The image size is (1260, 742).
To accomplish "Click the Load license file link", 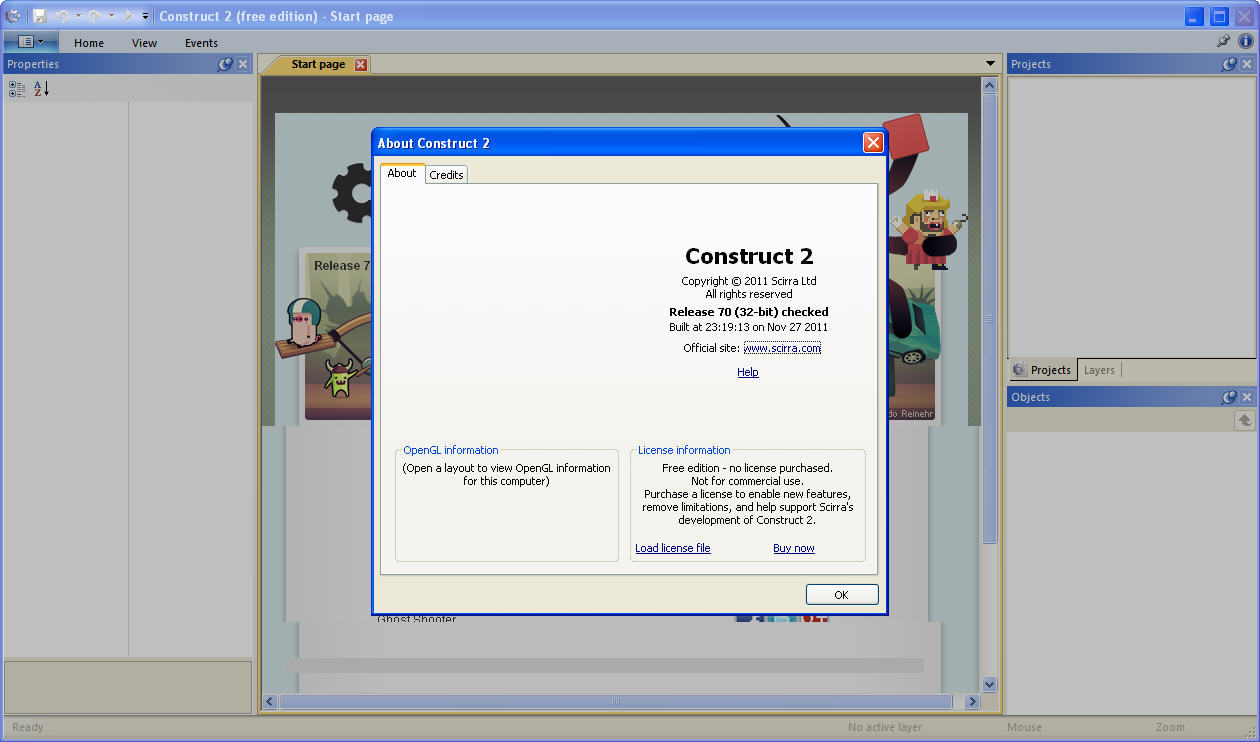I will (673, 548).
